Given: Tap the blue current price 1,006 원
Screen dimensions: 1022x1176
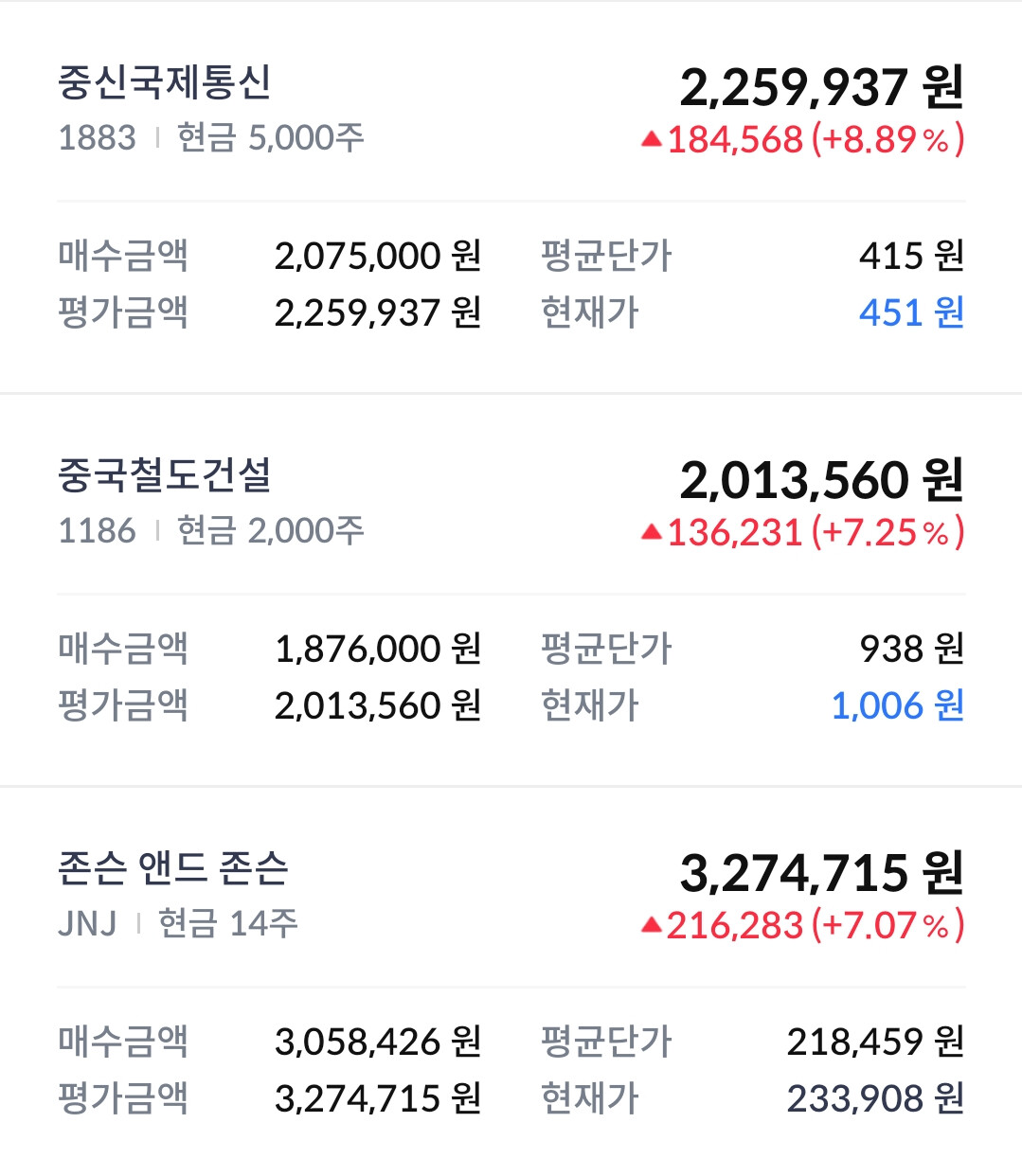Looking at the screenshot, I should tap(897, 705).
